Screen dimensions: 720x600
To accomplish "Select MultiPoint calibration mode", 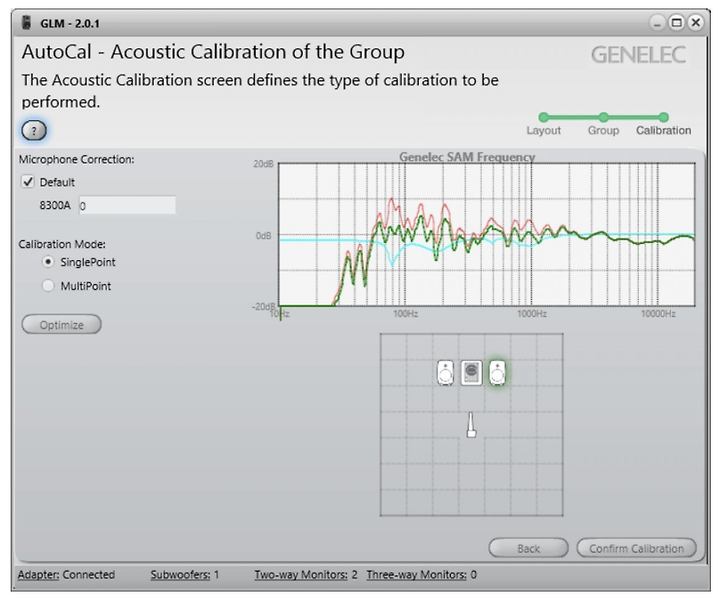I will 48,286.
